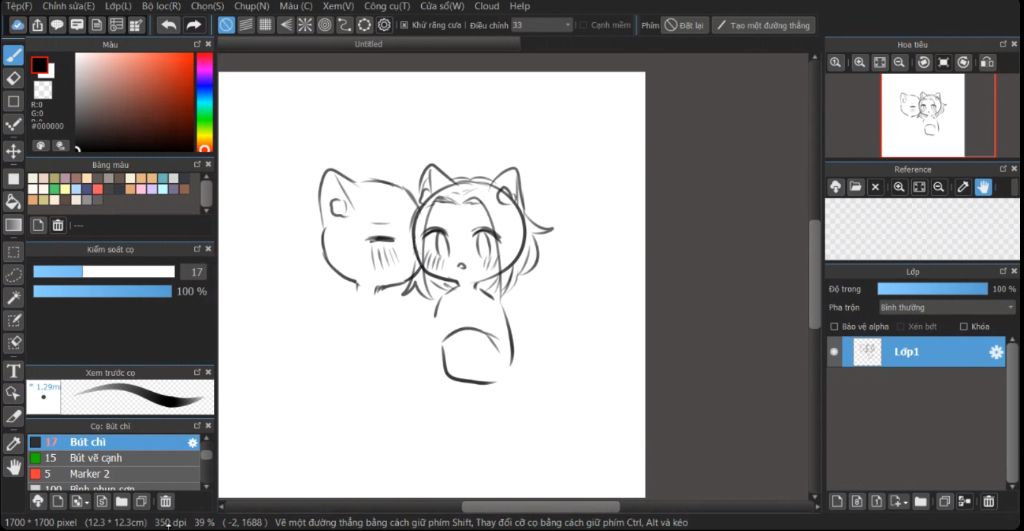Add a new layer in layer panel
Viewport: 1024px width, 531px height.
click(x=837, y=502)
